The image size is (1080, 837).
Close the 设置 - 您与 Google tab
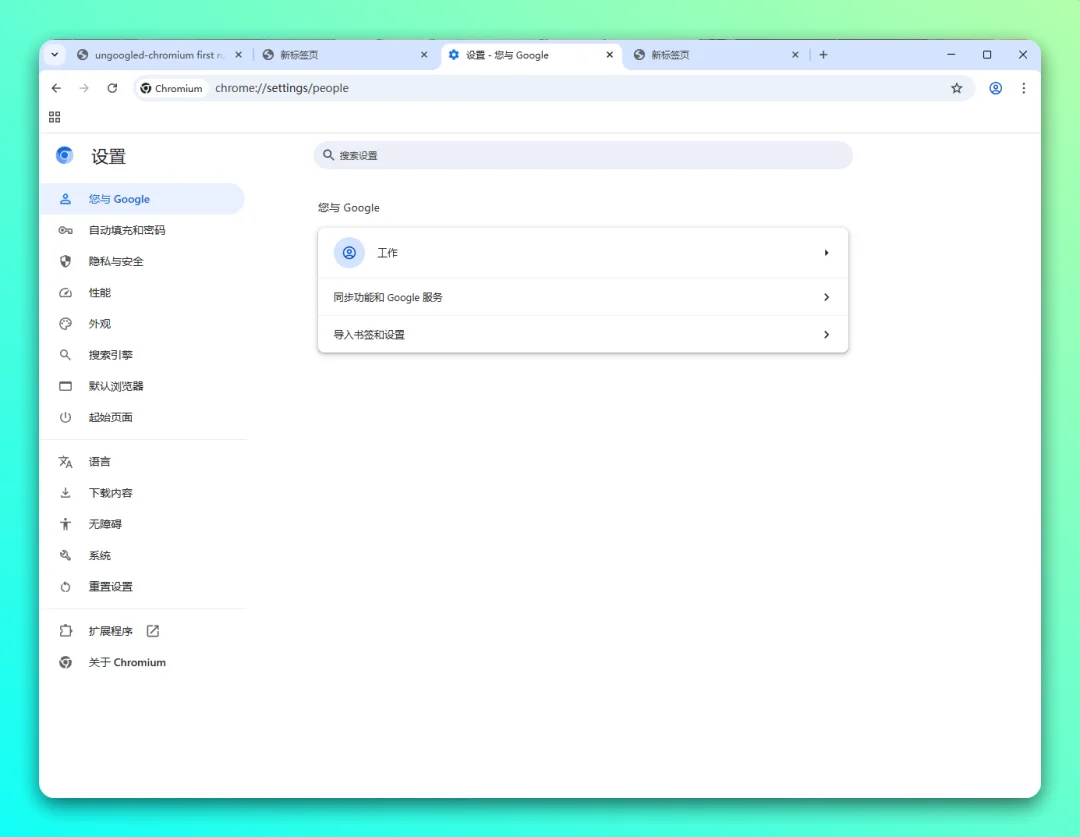(x=610, y=54)
